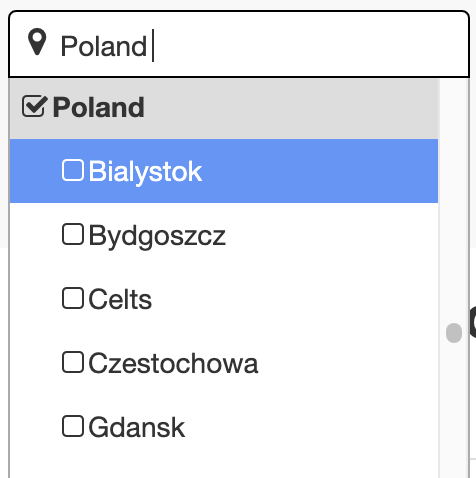Click the scrollbar track above the thumb
The image size is (476, 478).
(x=454, y=200)
